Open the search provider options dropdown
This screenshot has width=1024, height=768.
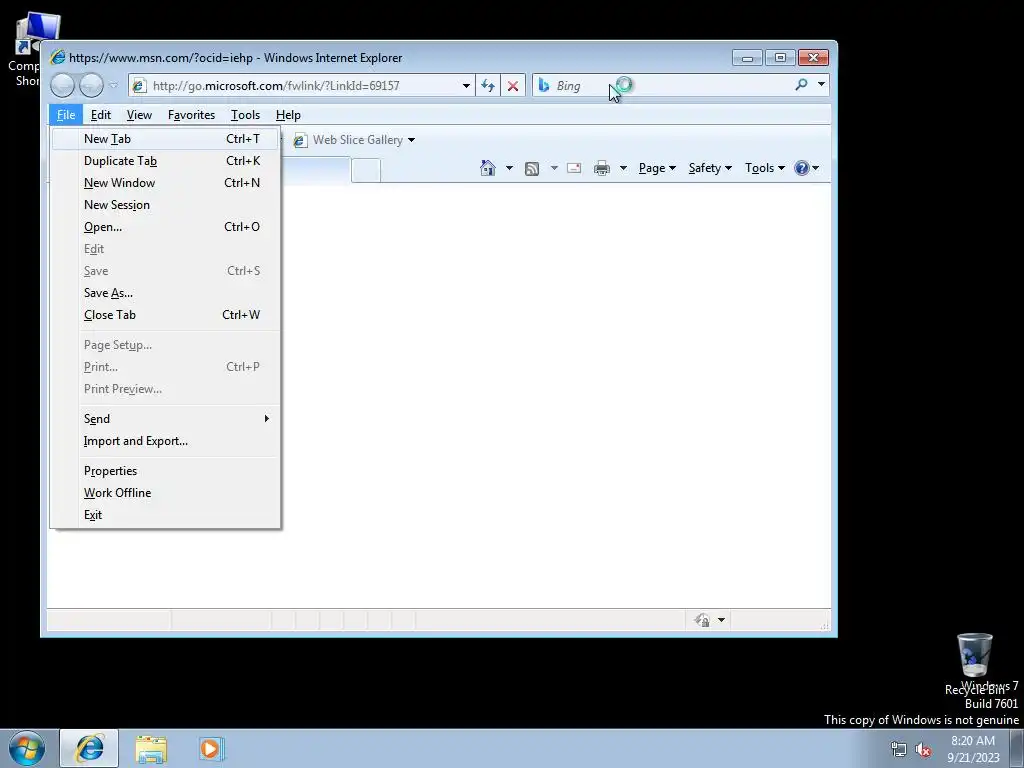click(x=822, y=84)
